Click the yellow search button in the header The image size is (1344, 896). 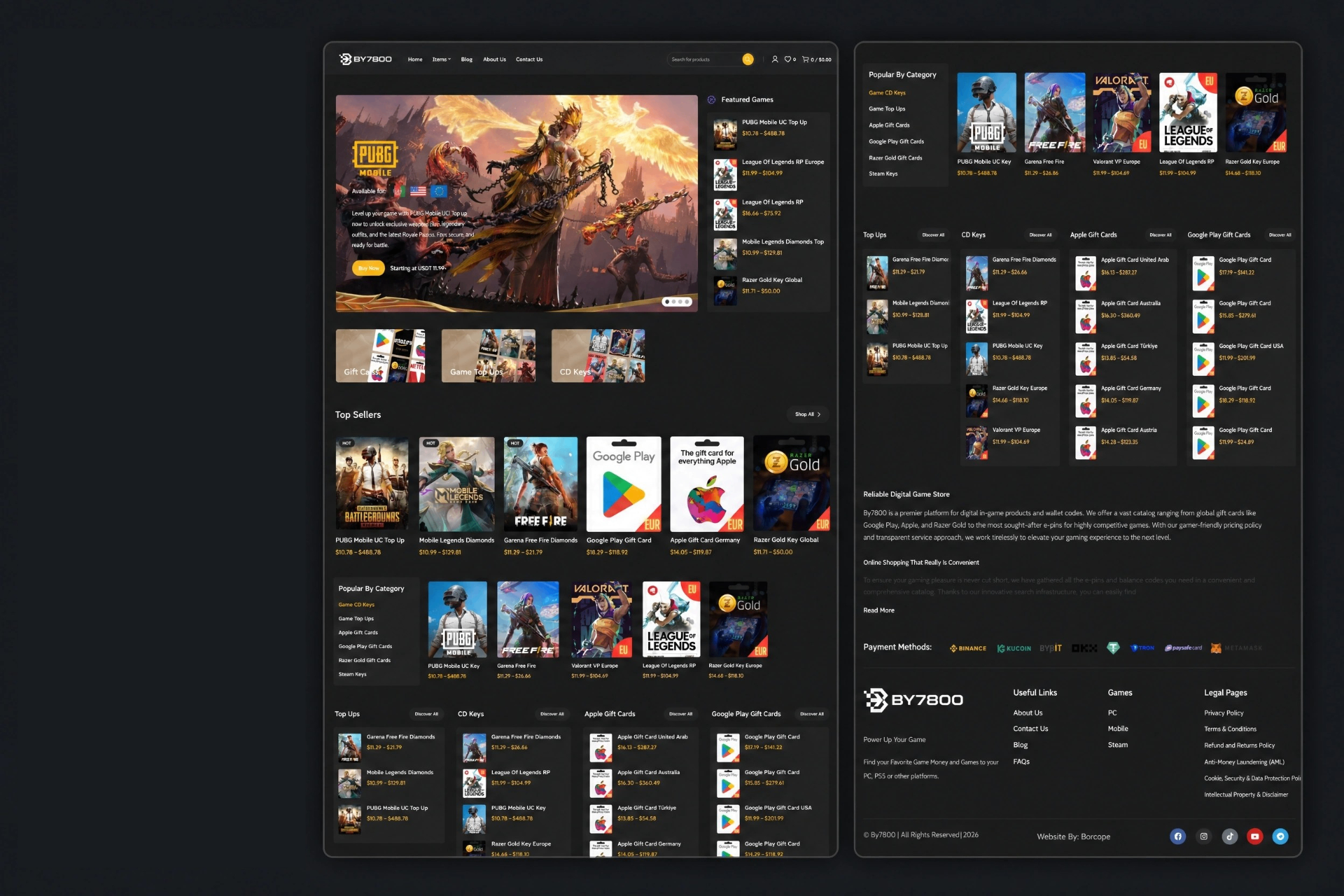pyautogui.click(x=748, y=59)
